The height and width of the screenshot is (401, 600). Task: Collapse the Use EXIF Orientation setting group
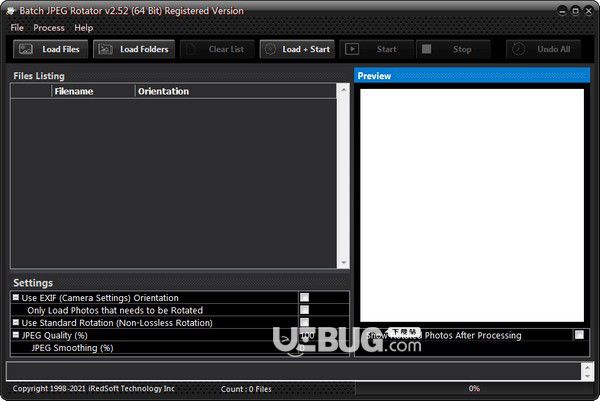tap(16, 297)
